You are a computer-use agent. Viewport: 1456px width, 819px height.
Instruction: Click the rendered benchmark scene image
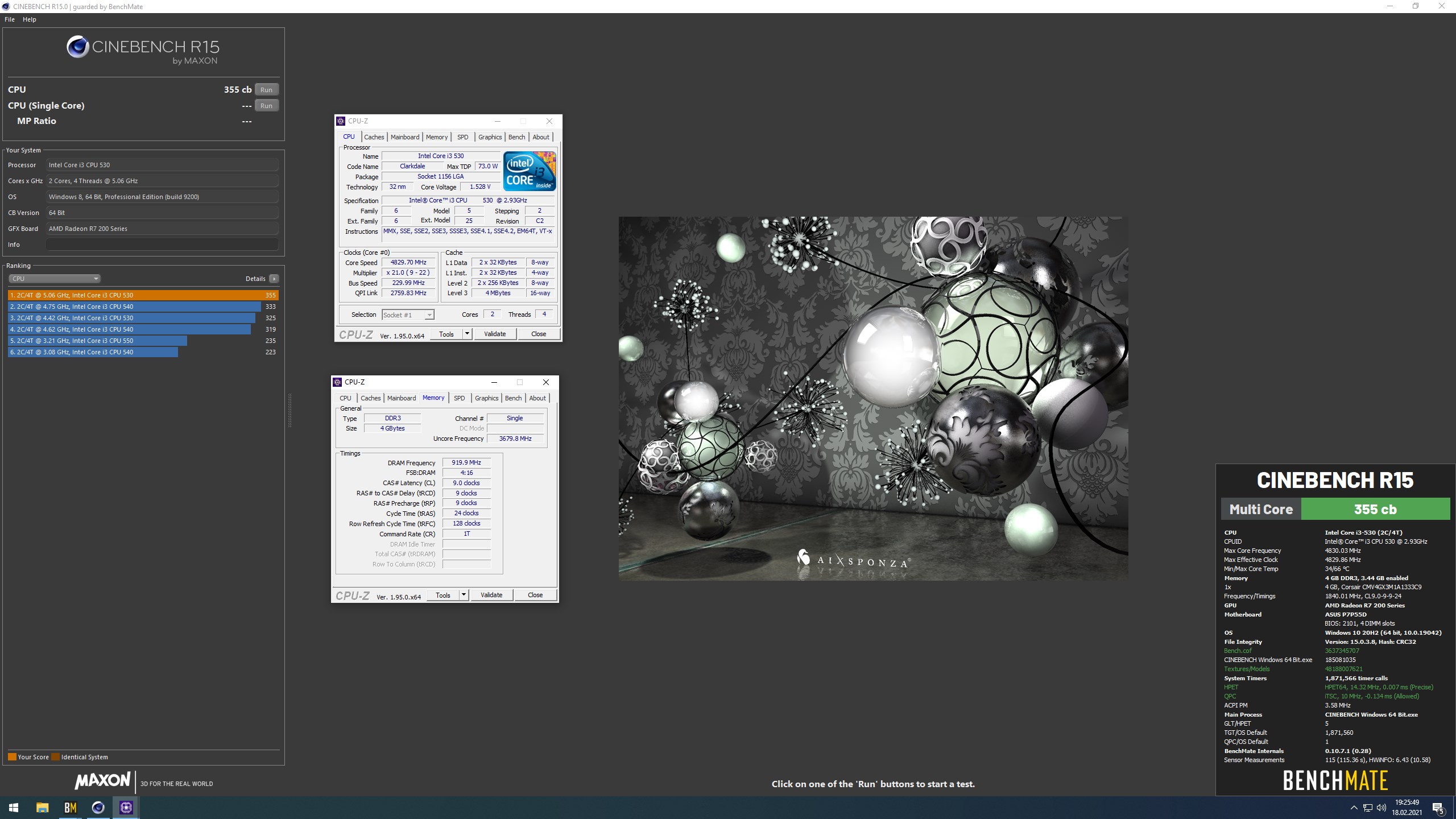[873, 398]
